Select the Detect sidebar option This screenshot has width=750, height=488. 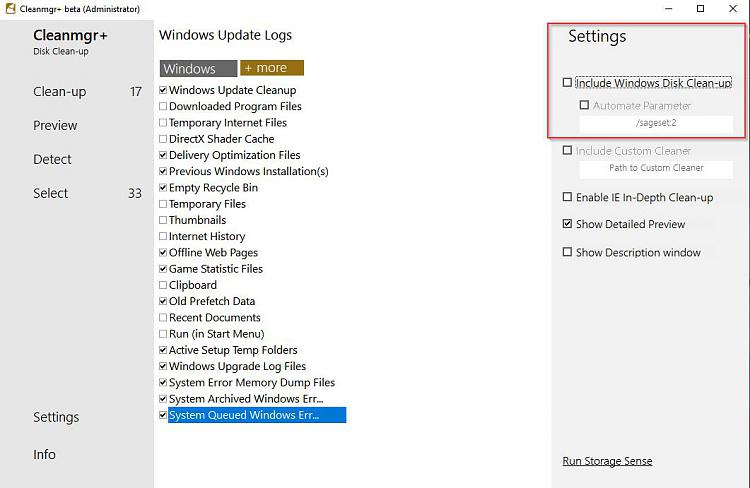(52, 159)
